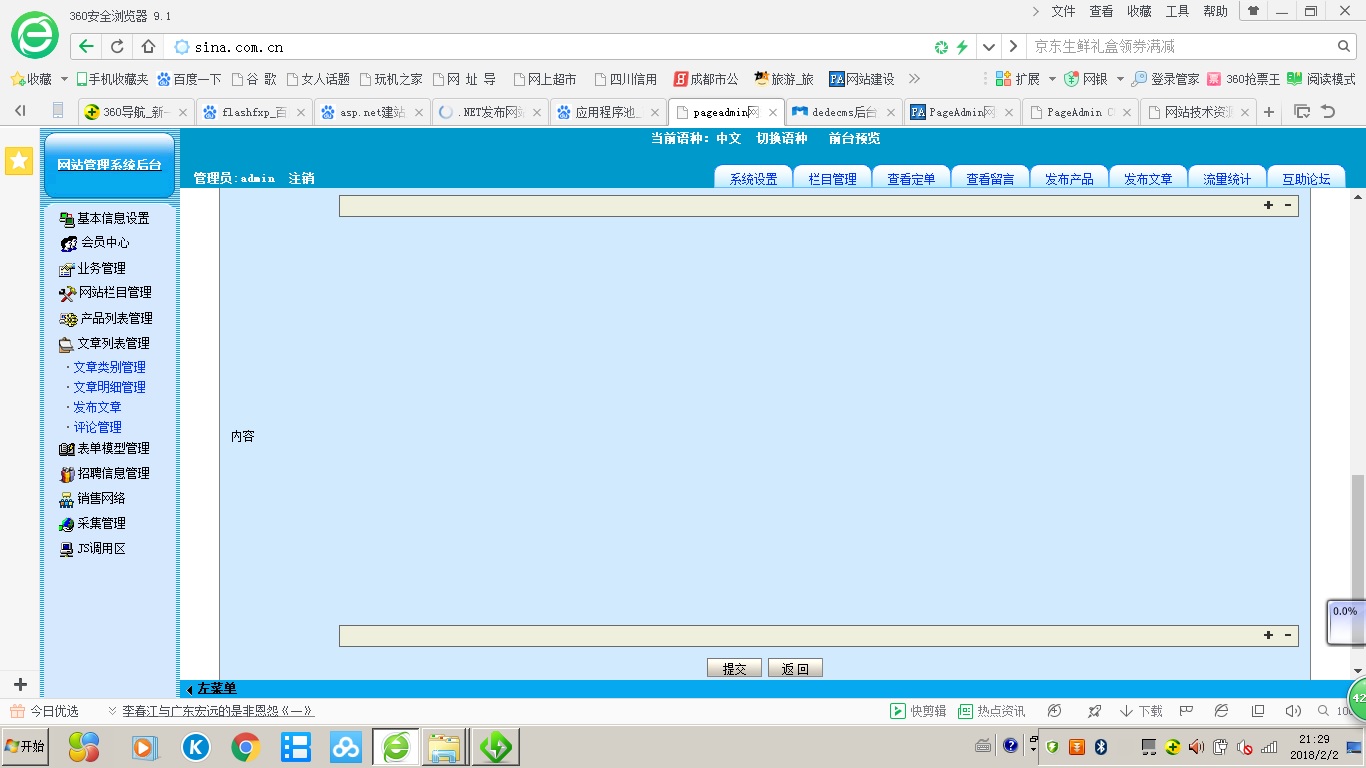Go to the browser home page icon
1366x768 pixels.
coord(148,47)
